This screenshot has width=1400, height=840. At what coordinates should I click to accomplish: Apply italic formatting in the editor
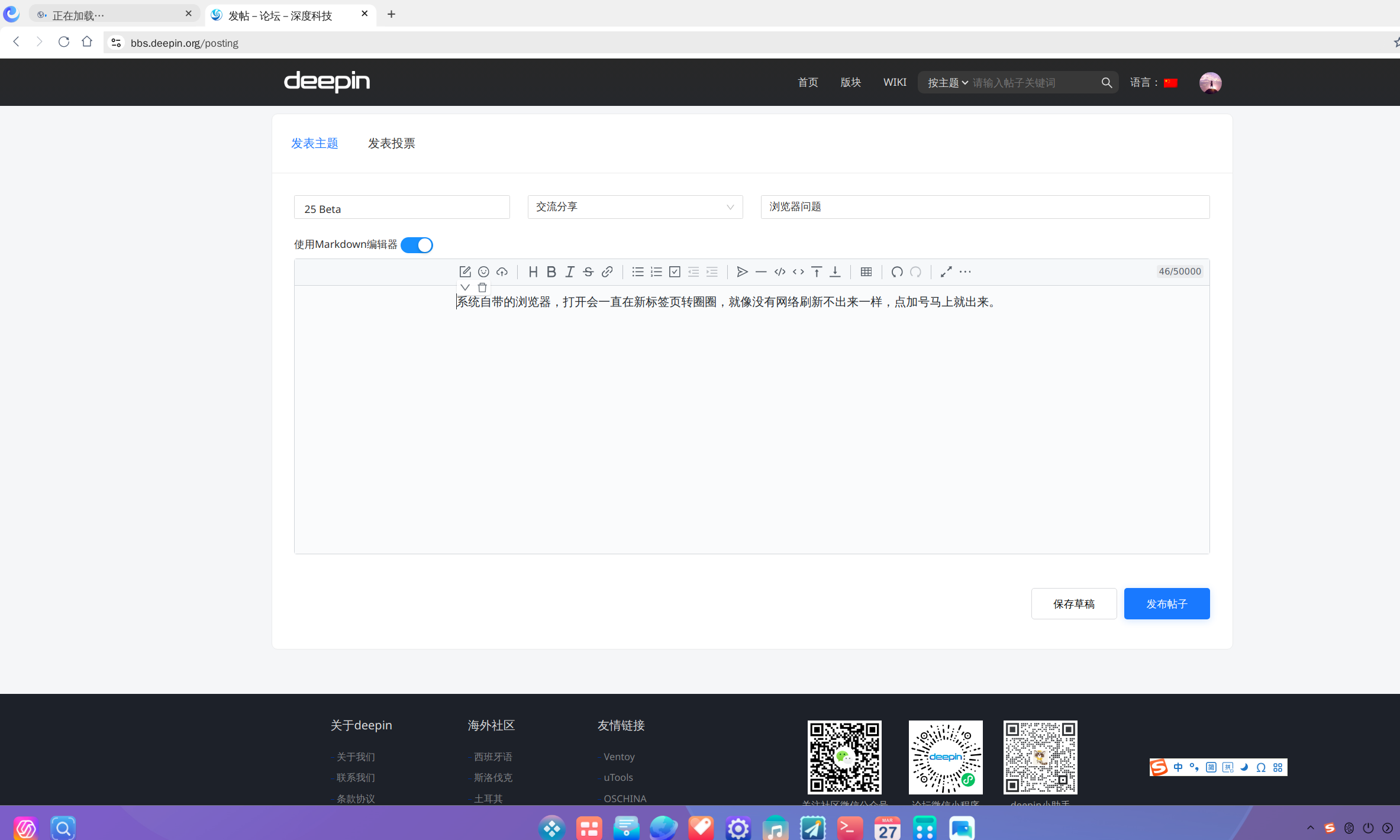[x=570, y=272]
